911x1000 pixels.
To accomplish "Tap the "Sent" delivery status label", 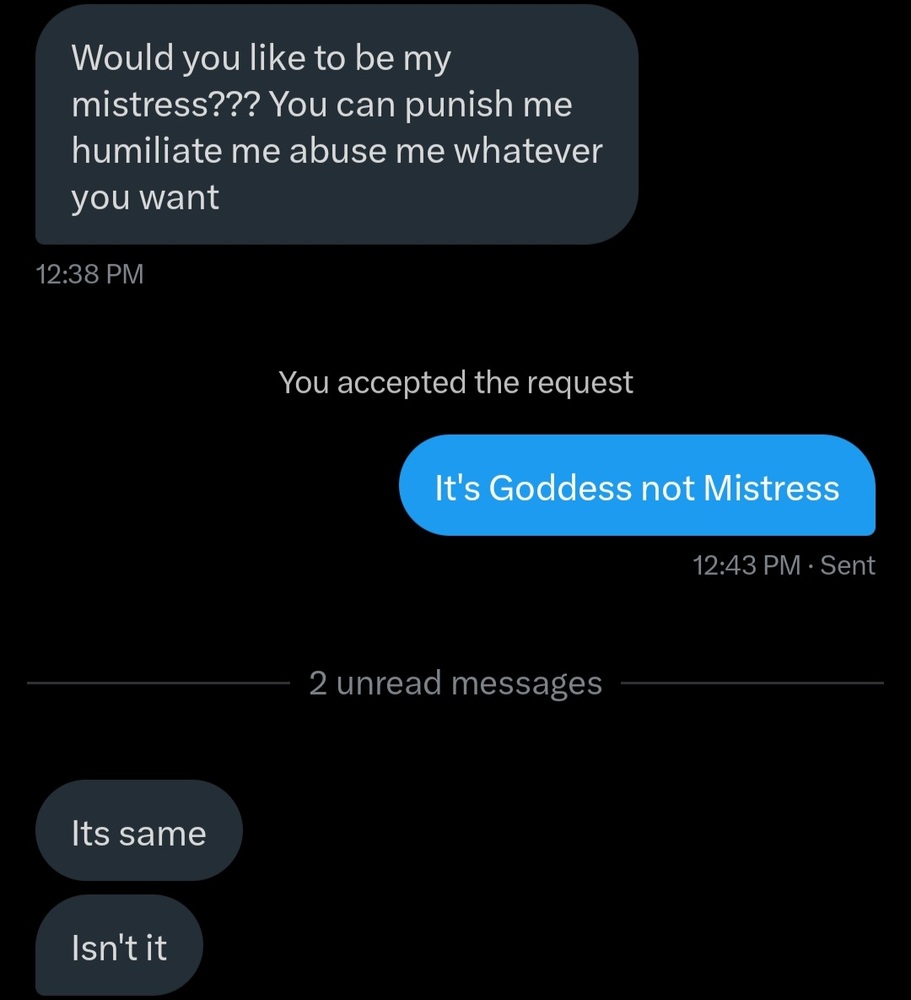I will (848, 566).
